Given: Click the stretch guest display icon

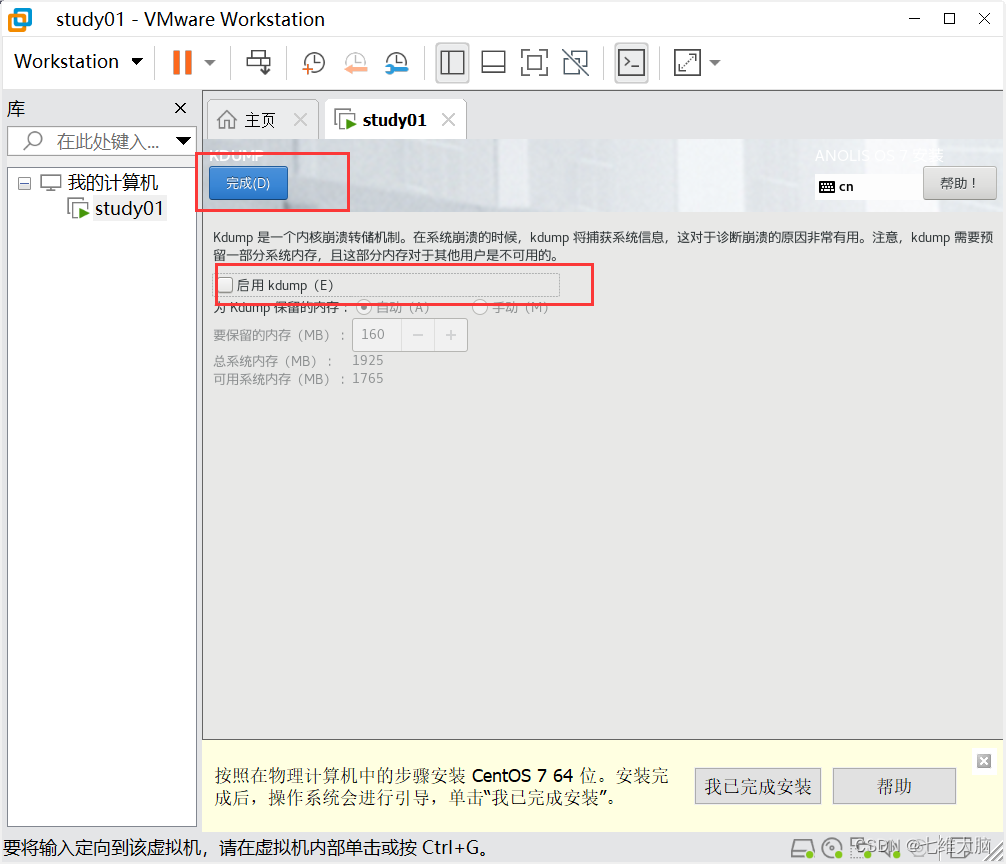Looking at the screenshot, I should pos(687,63).
